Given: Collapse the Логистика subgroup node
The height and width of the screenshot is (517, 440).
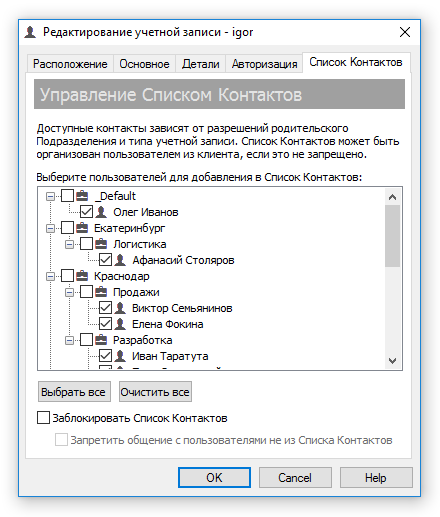Looking at the screenshot, I should [69, 244].
